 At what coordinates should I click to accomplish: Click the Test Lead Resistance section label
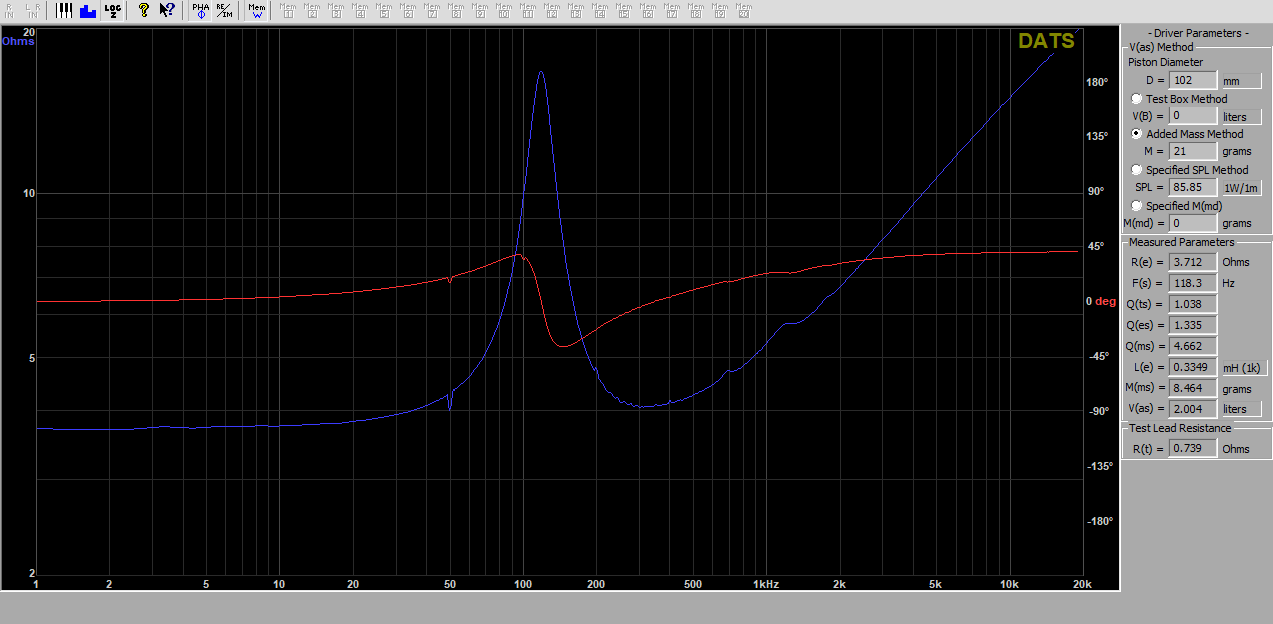click(1180, 428)
